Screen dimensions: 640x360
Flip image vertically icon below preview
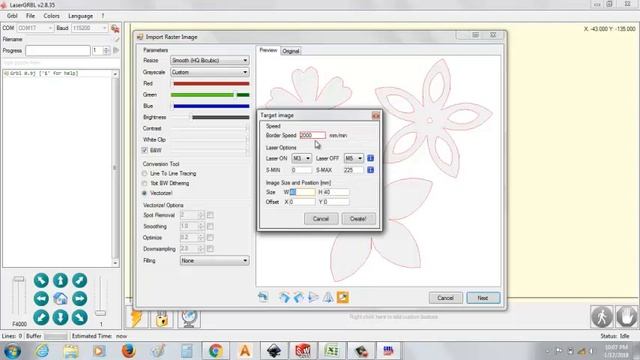328,297
